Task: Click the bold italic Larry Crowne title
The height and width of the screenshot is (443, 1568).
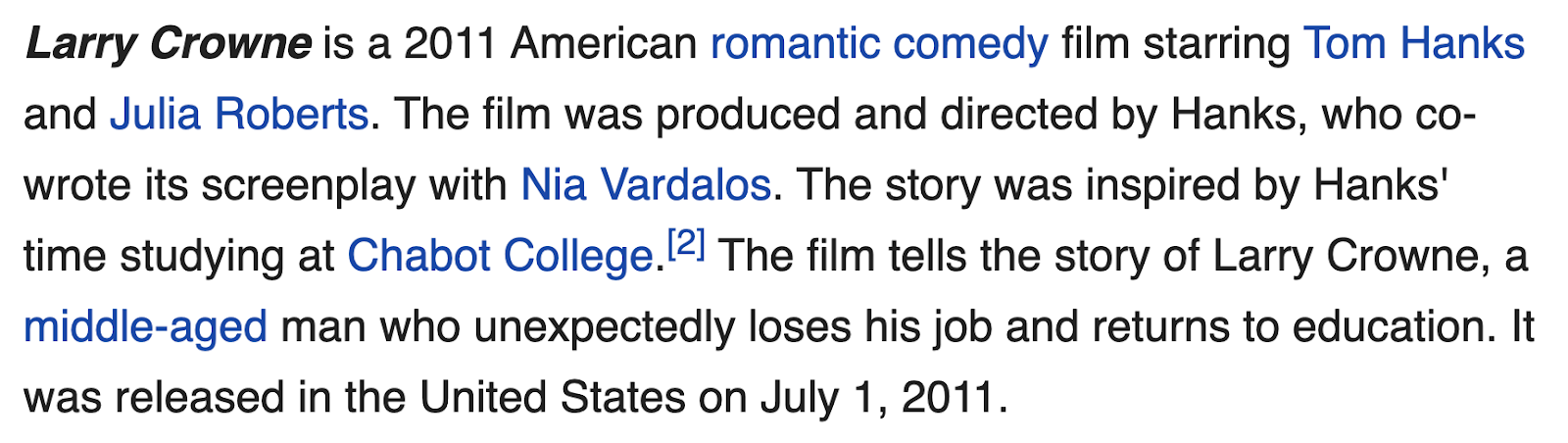Action: tap(168, 44)
